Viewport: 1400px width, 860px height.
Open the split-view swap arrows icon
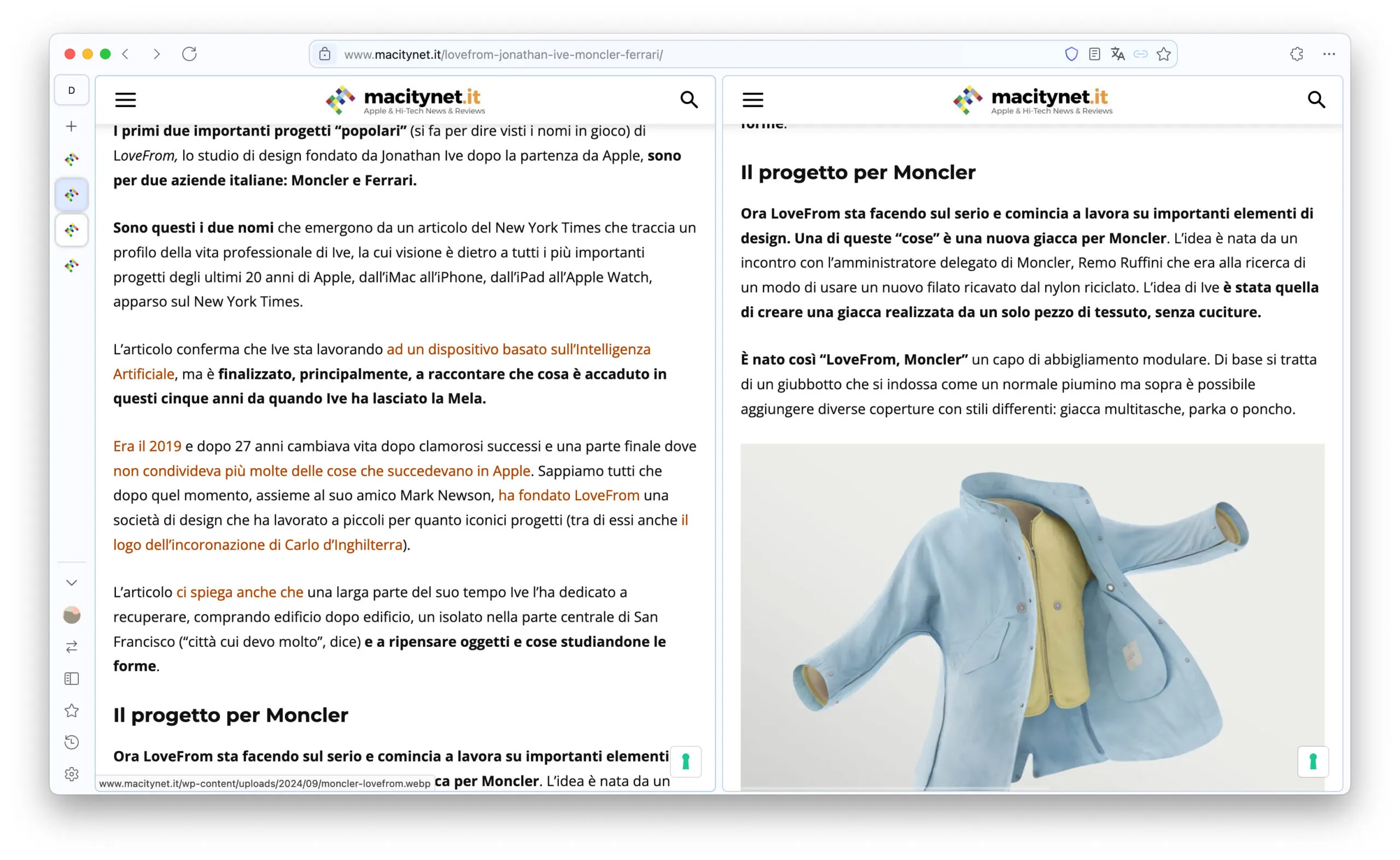72,646
